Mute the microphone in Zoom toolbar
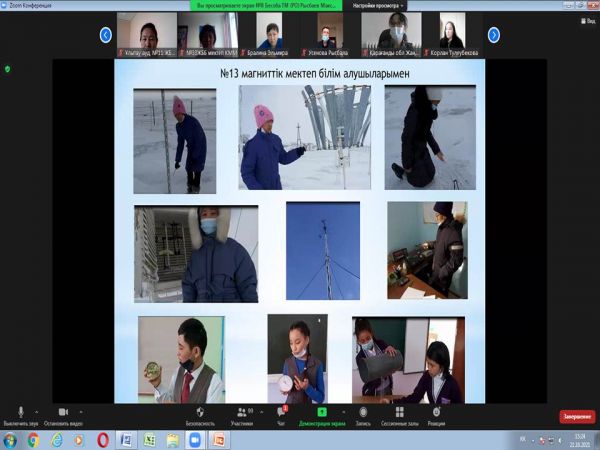The height and width of the screenshot is (450, 600). point(21,411)
